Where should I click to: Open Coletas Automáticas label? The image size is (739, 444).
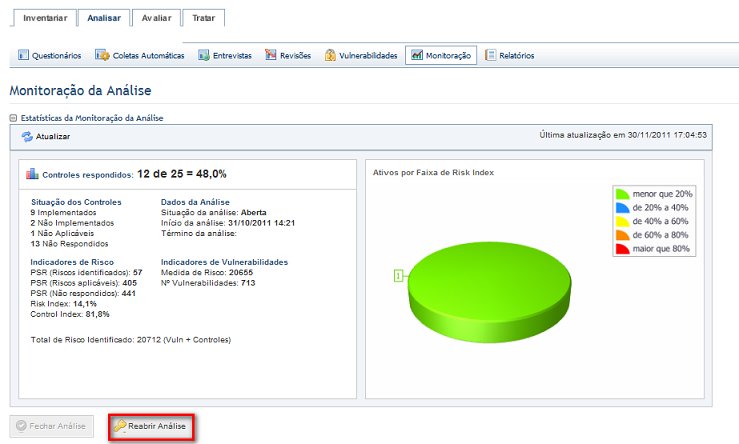tap(148, 56)
